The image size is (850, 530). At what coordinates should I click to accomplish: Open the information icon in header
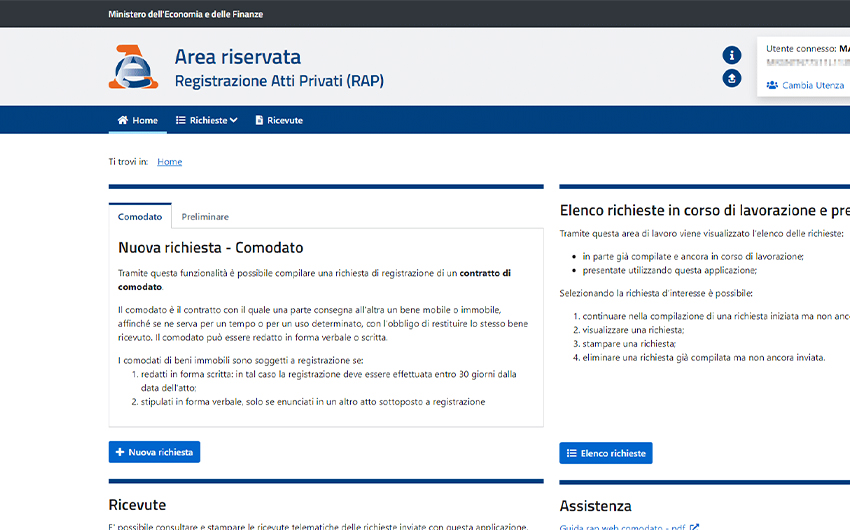(732, 55)
